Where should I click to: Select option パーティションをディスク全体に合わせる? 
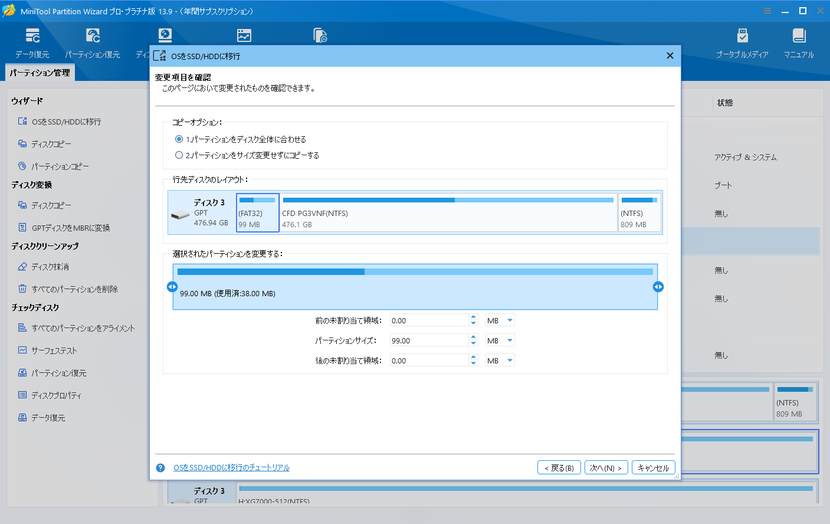point(179,139)
